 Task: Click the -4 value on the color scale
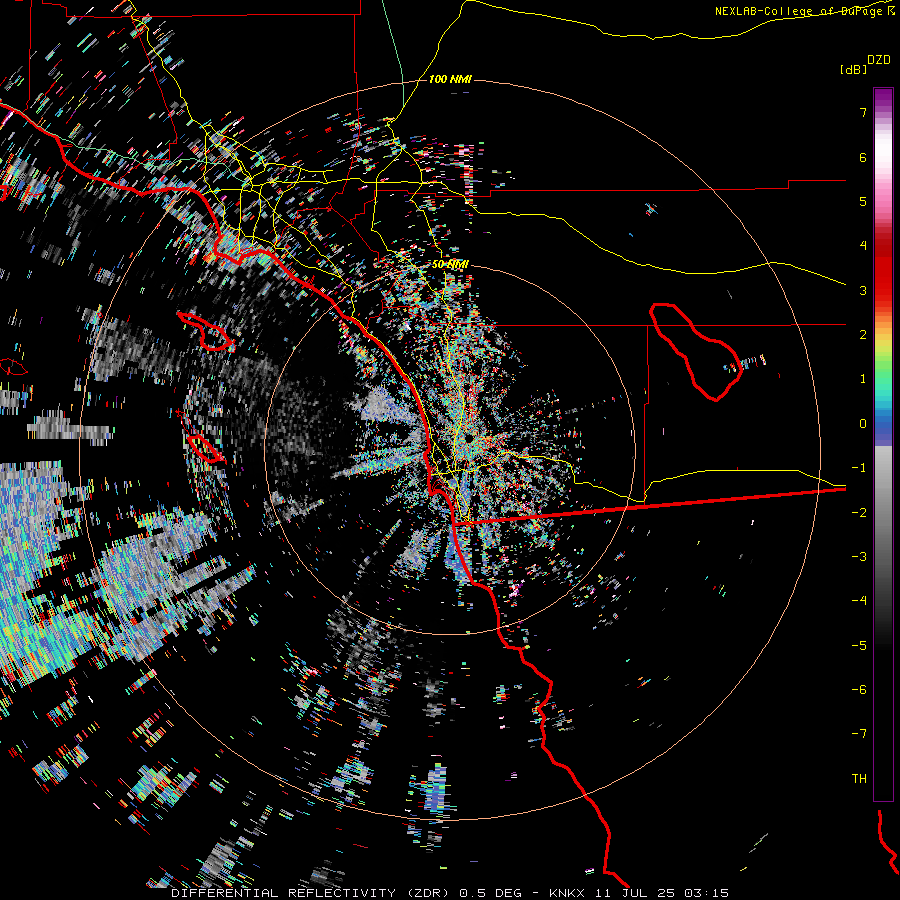(859, 601)
